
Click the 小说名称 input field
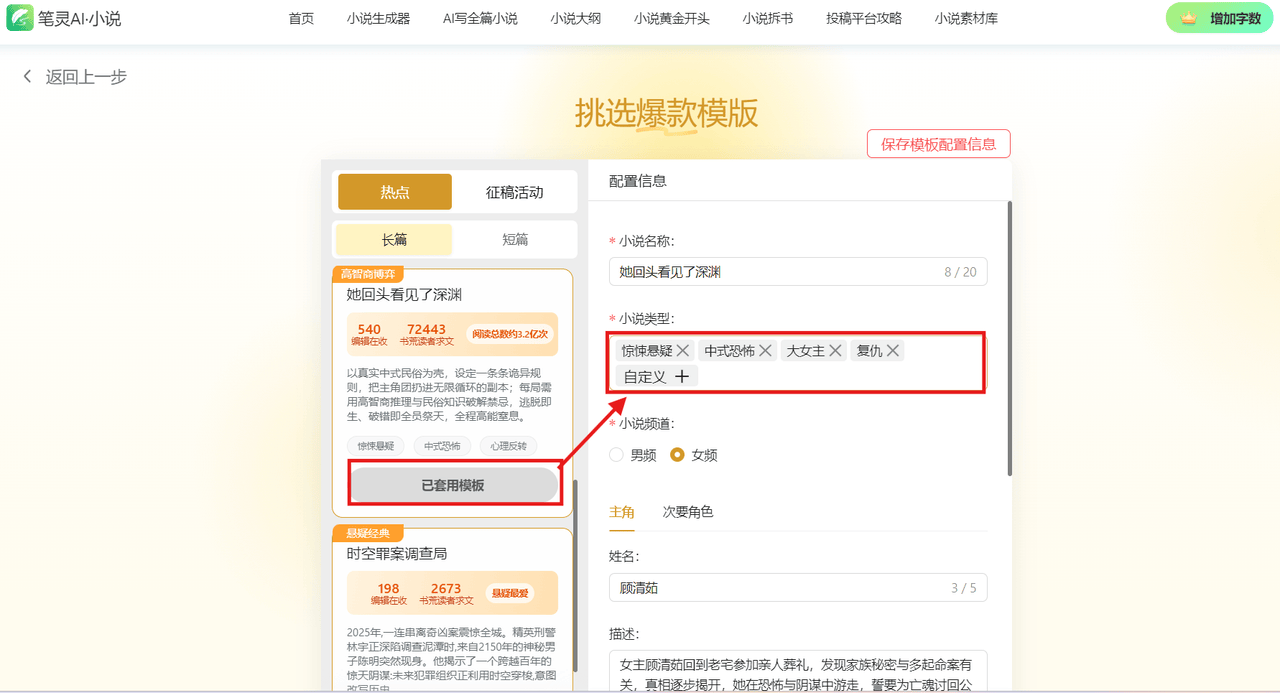770,272
